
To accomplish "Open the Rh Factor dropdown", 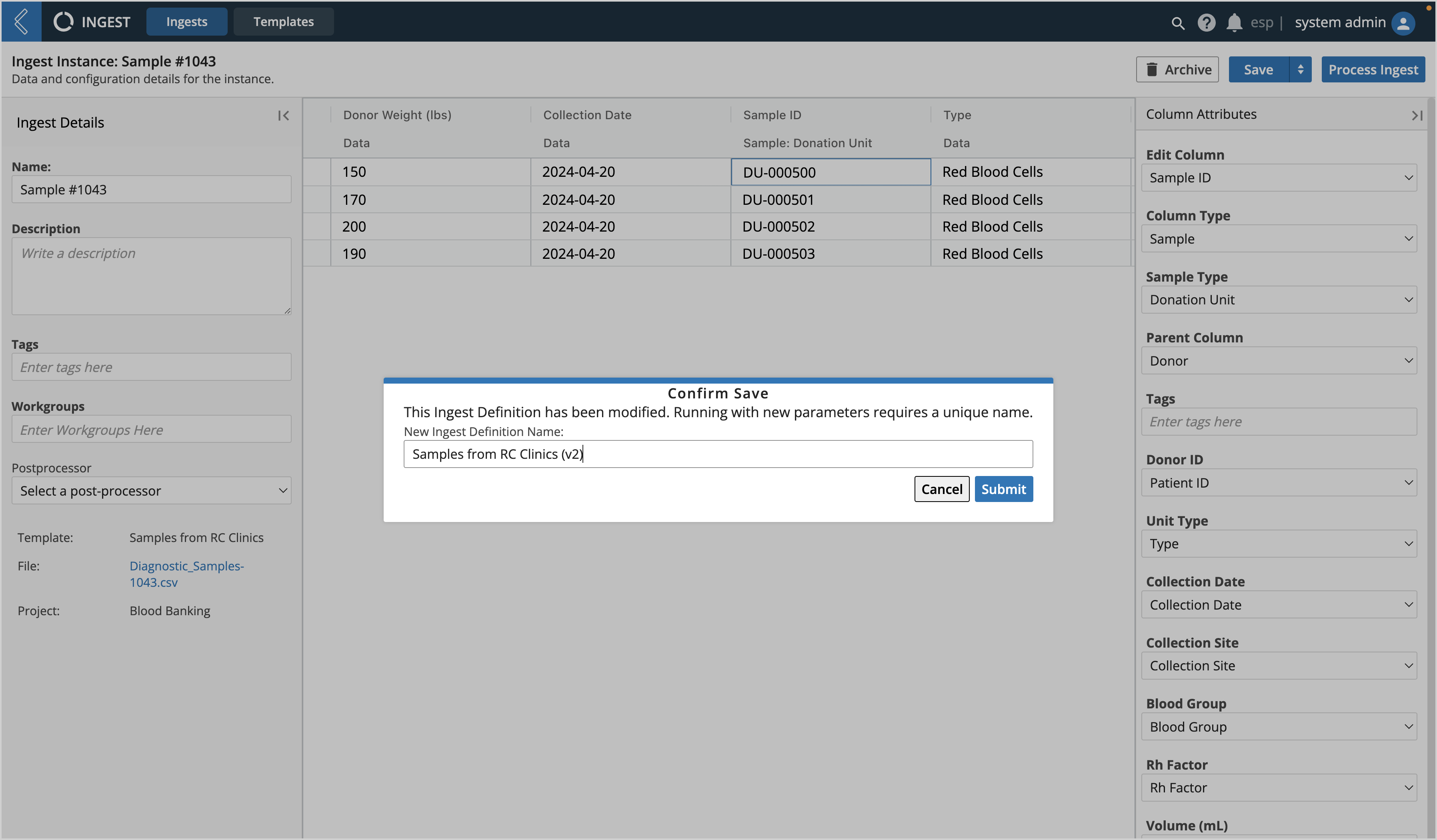I will 1279,788.
